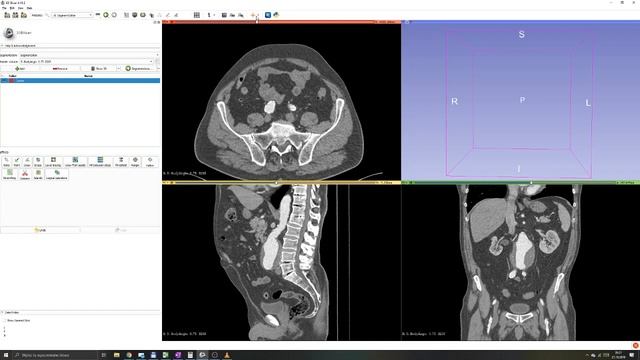Click the Load Data toolbar icon
The height and width of the screenshot is (360, 640).
tap(7, 15)
